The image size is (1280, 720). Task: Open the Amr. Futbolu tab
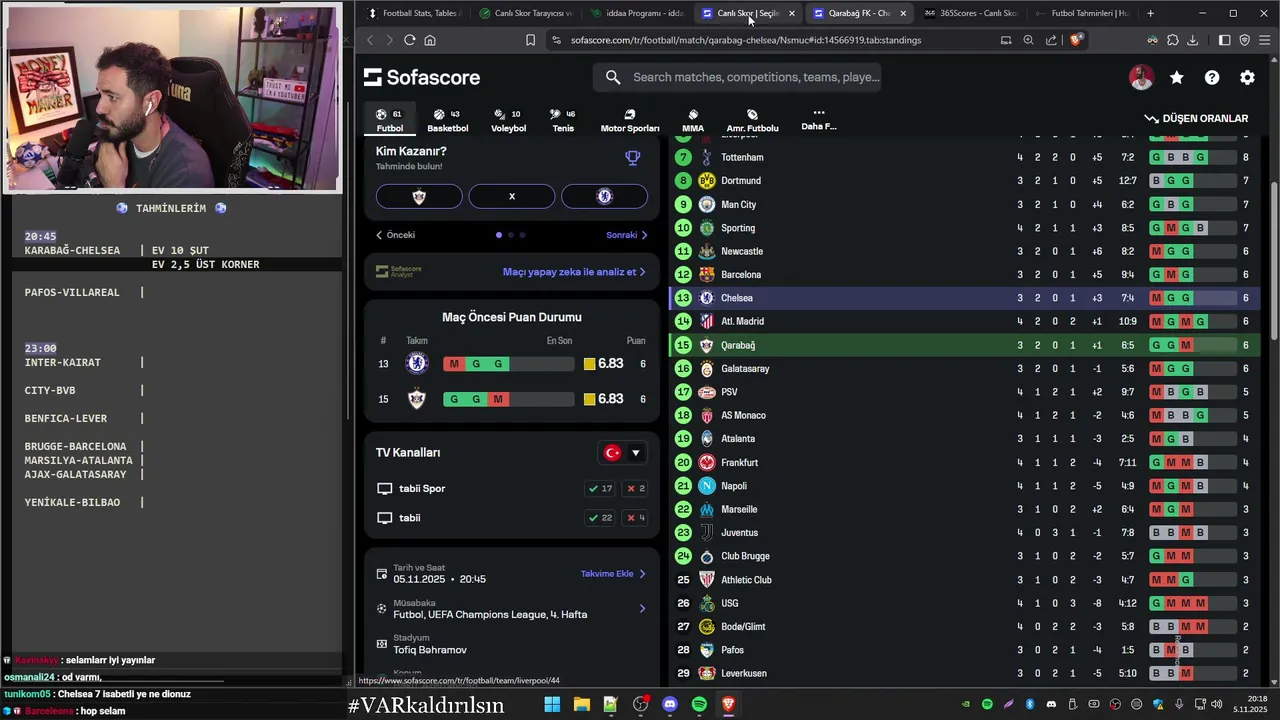point(752,120)
